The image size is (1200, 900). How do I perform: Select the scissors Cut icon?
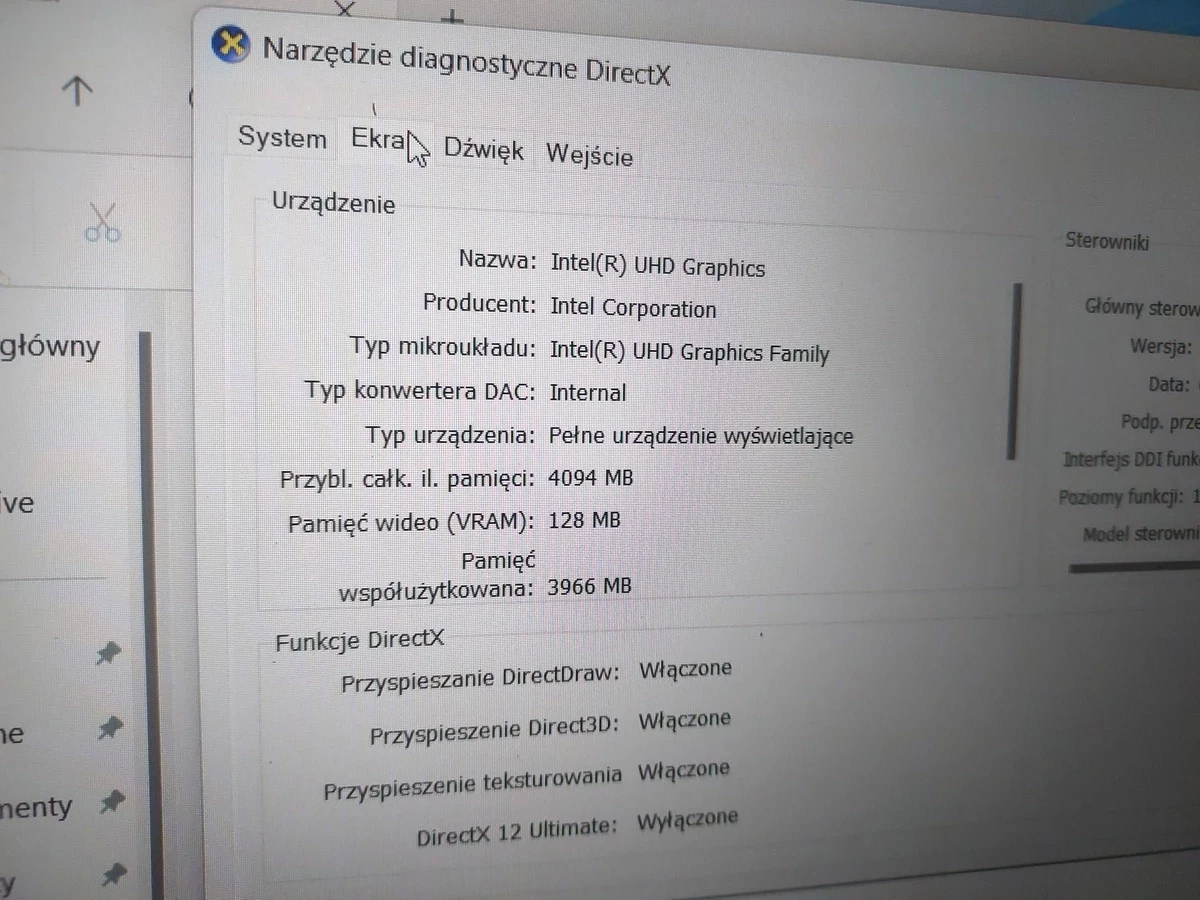coord(102,222)
